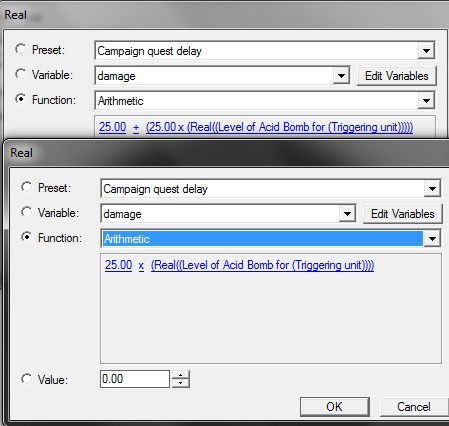449x426 pixels.
Task: Change the x operator link
Action: click(141, 266)
